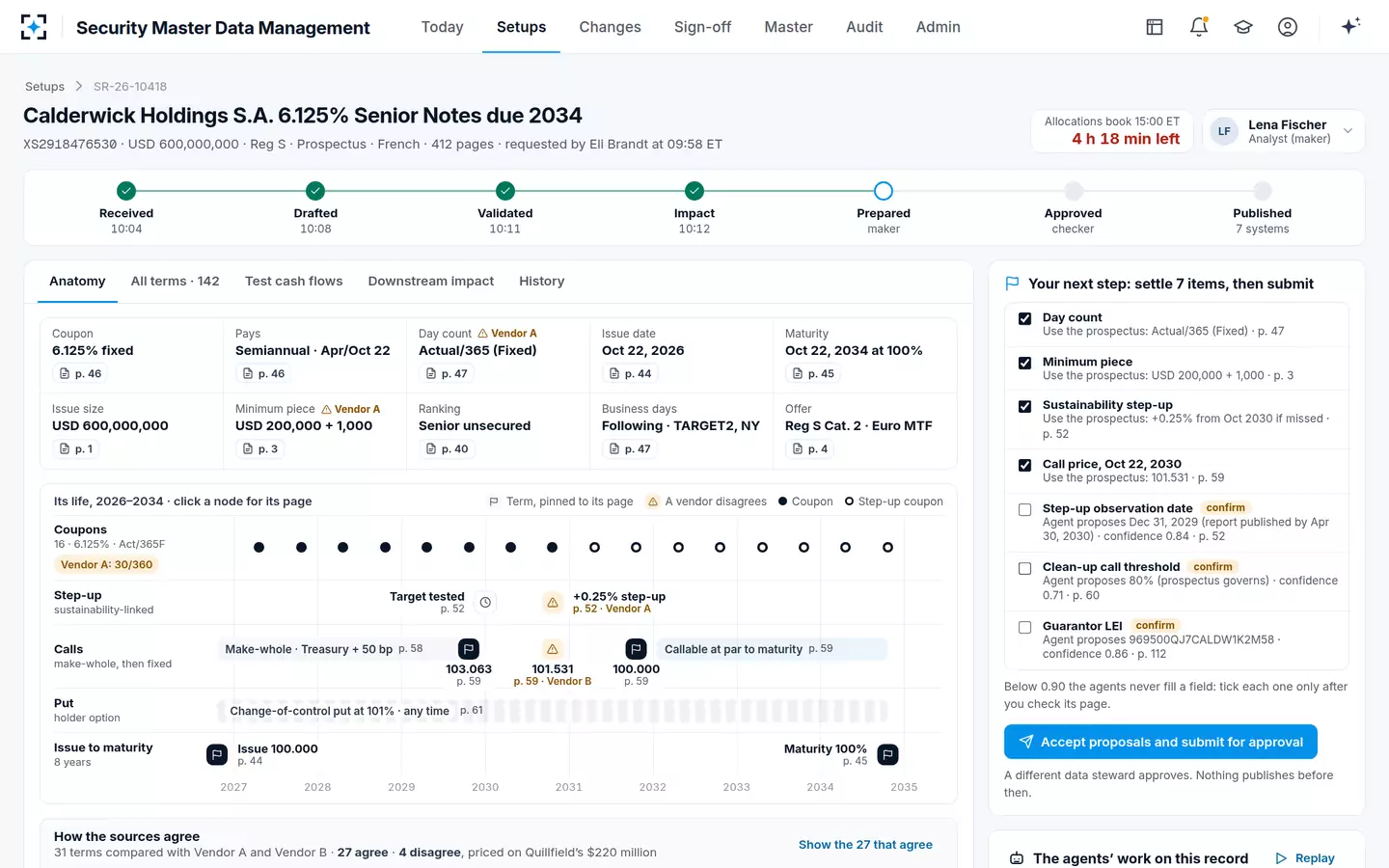Launch the AI sparkle assistant icon
Screen dimensions: 1389x868
(x=1350, y=26)
